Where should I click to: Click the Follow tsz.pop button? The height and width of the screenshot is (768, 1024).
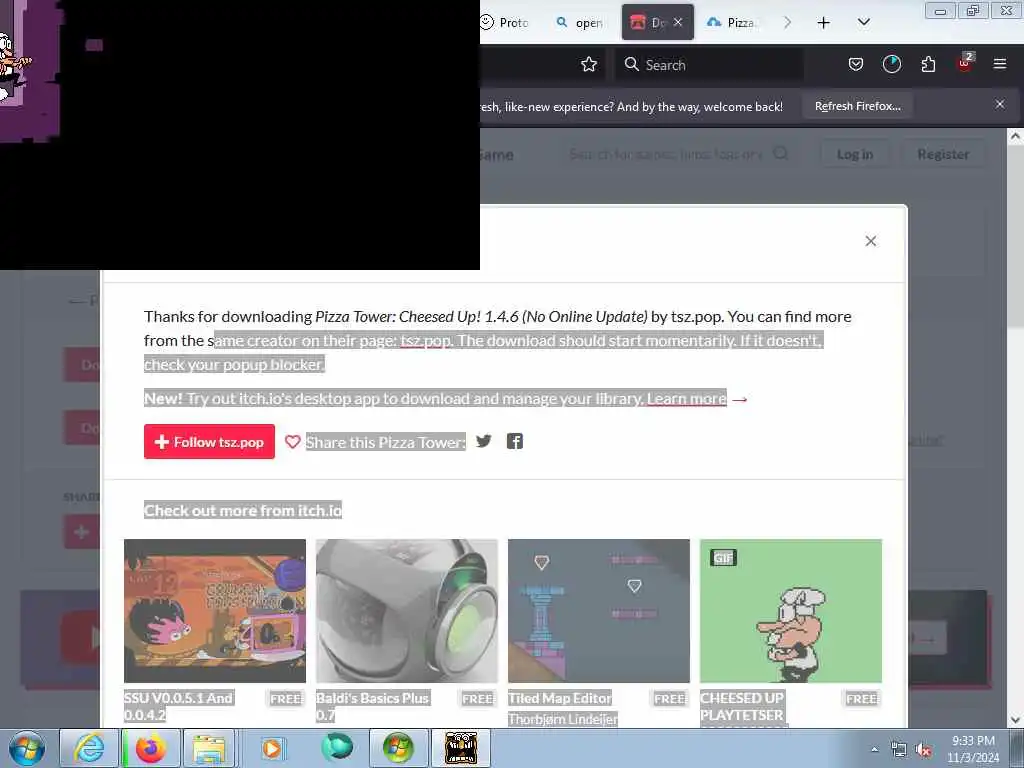point(209,441)
